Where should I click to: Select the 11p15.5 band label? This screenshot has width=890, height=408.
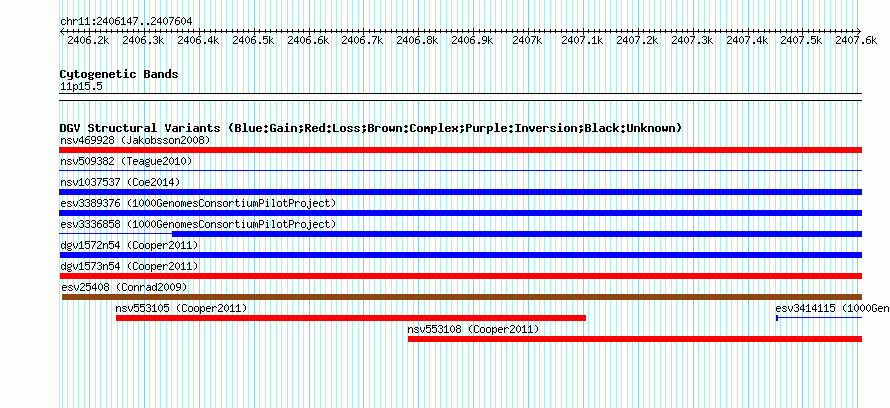pos(81,87)
